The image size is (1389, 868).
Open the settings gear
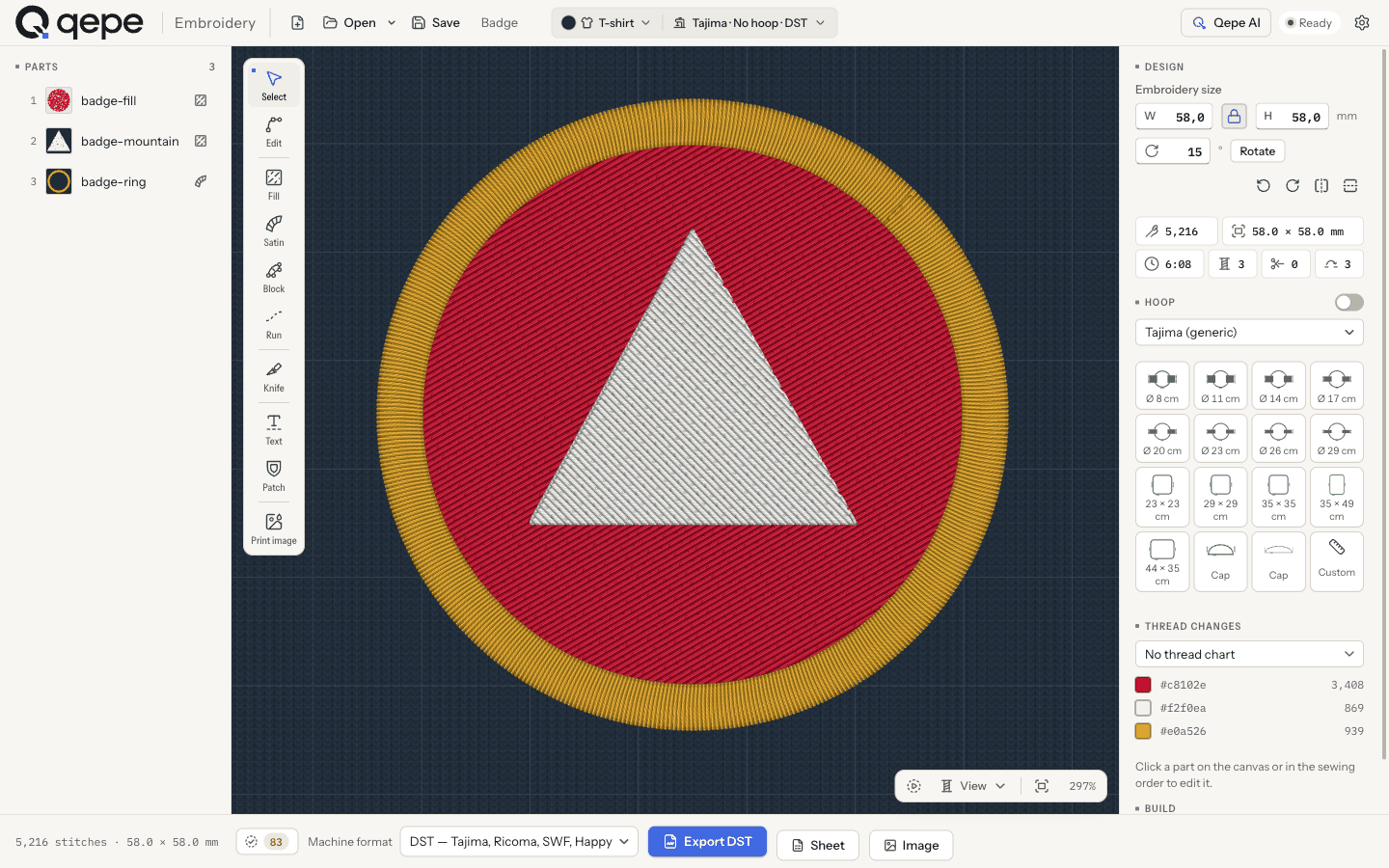tap(1362, 22)
